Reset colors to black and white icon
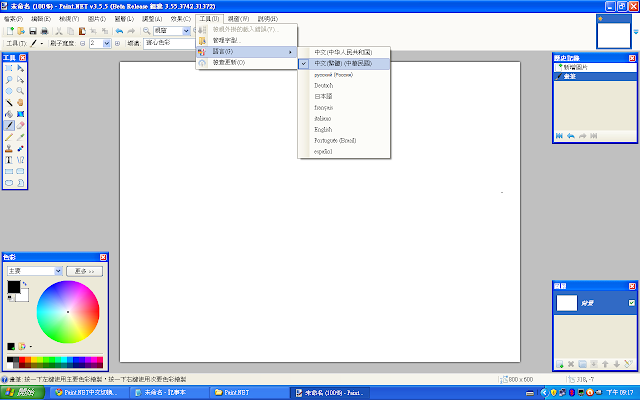Image resolution: width=640 pixels, height=400 pixels. [x=10, y=298]
